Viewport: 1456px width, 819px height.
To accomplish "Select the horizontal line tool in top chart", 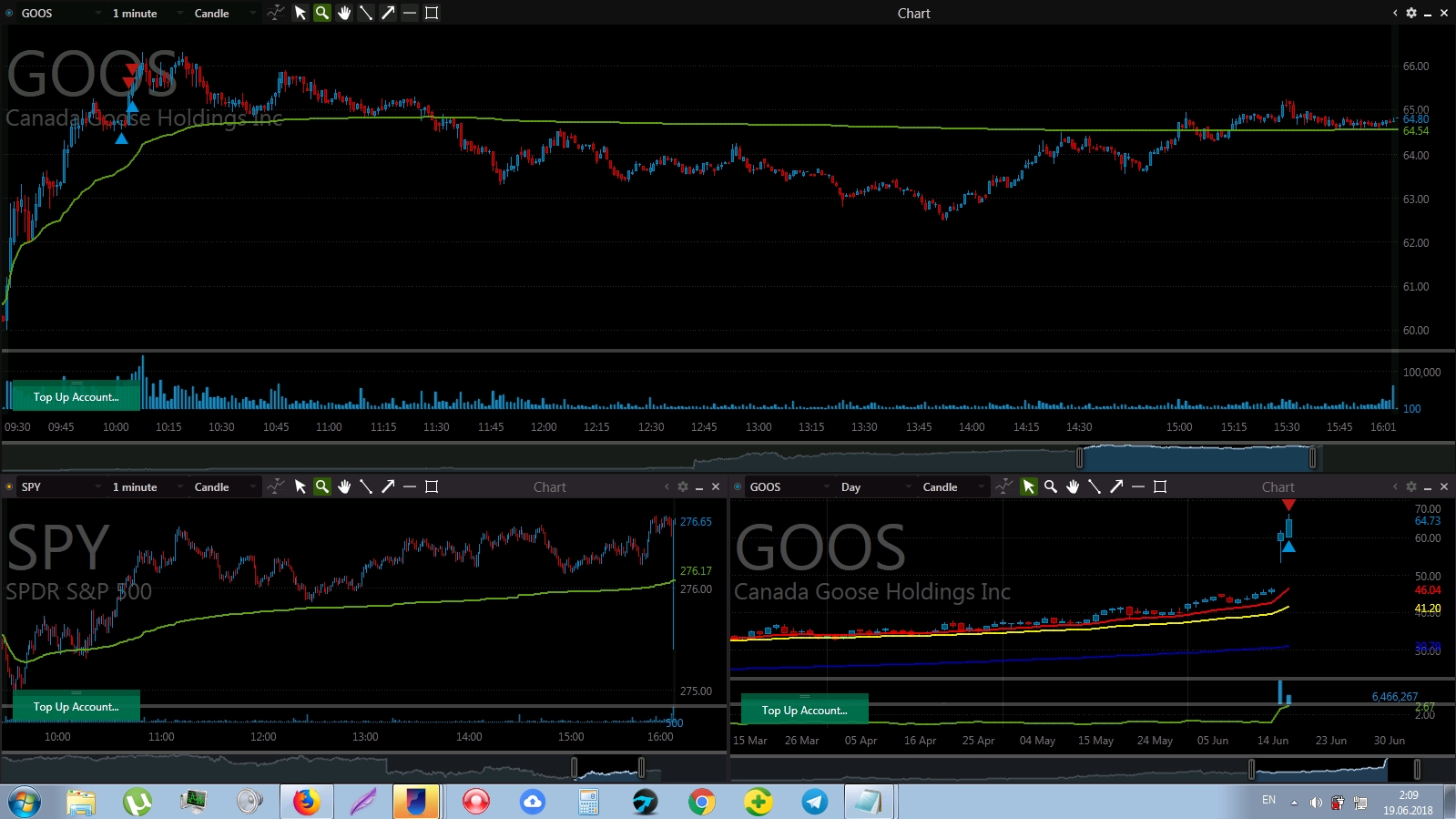I will 410,13.
